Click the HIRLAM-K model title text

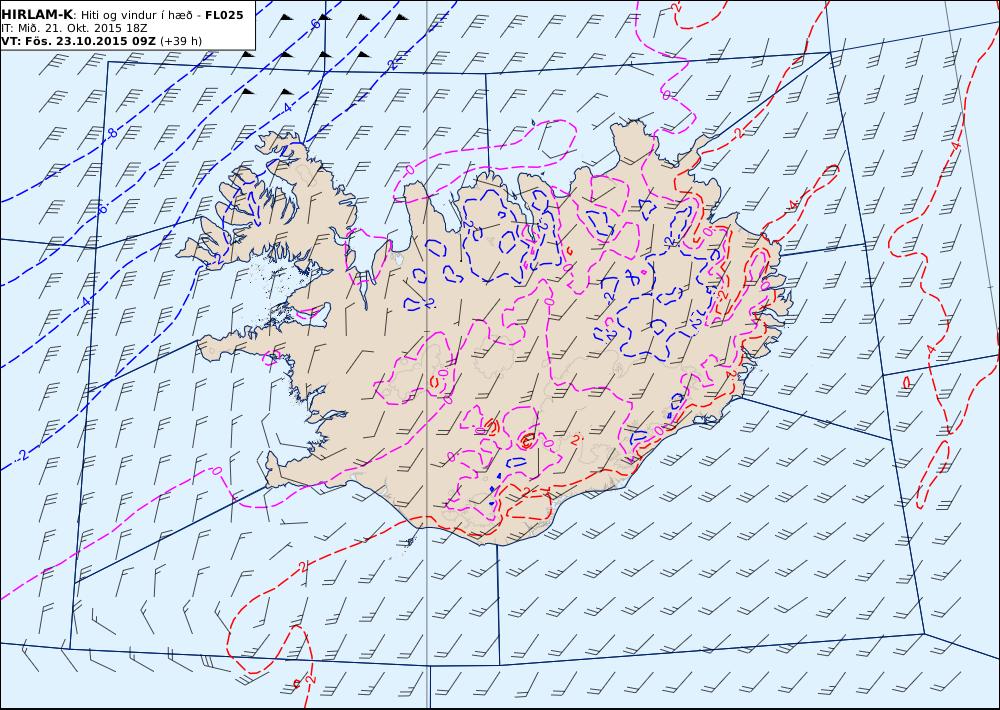coord(38,15)
